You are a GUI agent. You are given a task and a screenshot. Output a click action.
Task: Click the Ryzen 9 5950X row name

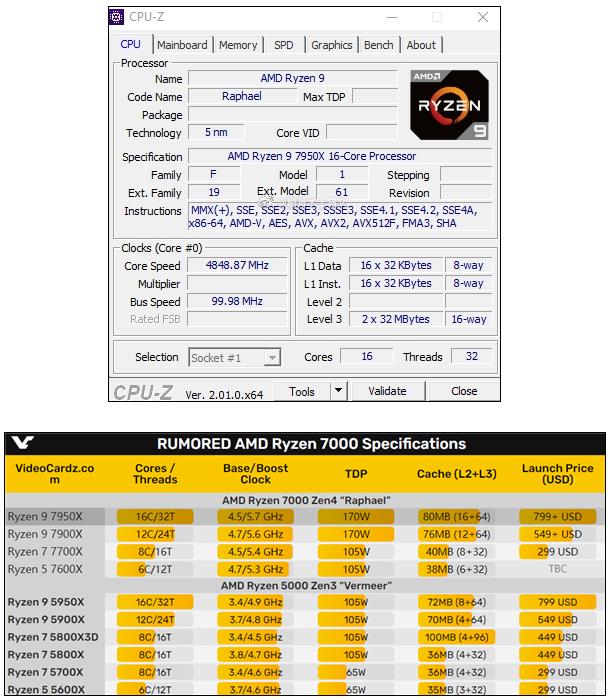click(46, 602)
